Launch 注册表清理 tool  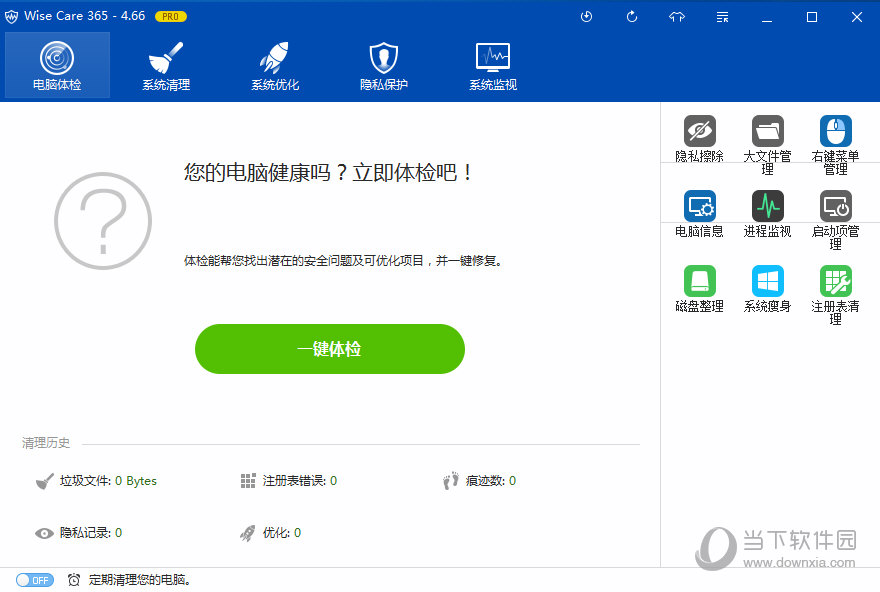tap(835, 295)
